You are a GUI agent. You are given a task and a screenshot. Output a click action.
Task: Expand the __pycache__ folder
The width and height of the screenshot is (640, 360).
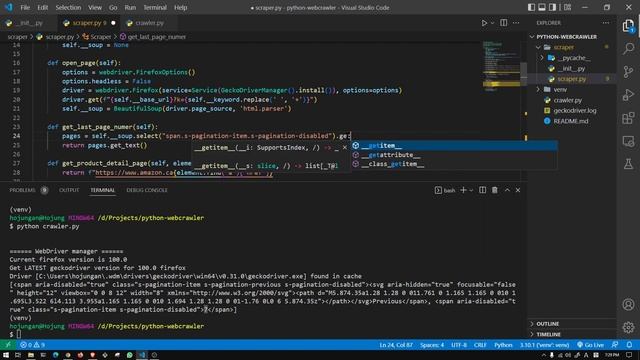542,58
